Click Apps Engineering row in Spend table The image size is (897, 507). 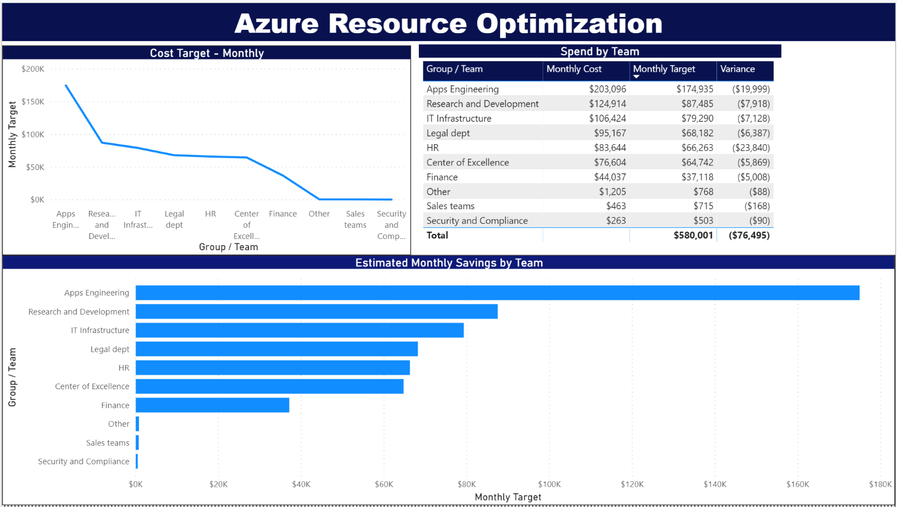coord(598,89)
